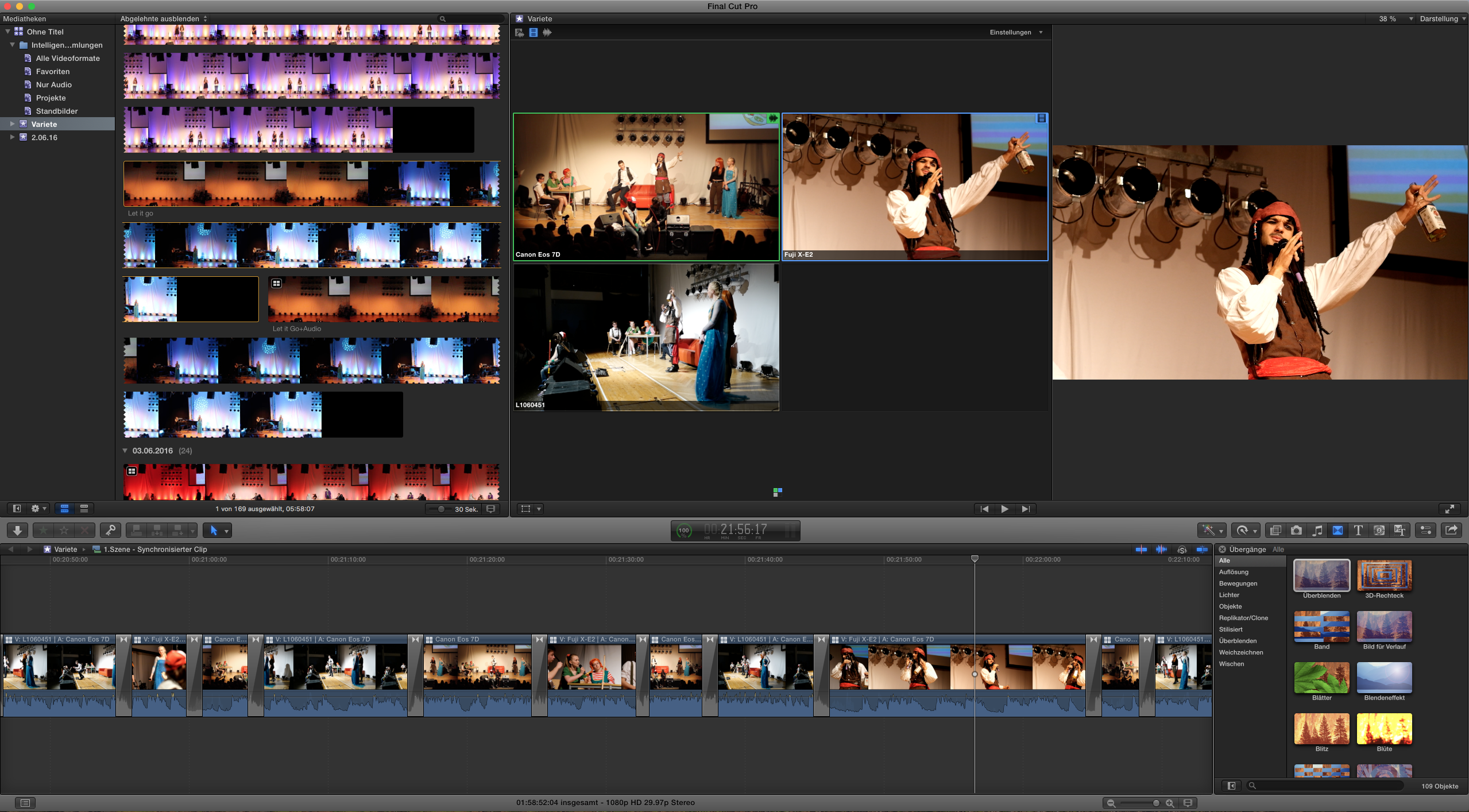The width and height of the screenshot is (1469, 812).
Task: Open the Abgelehnte ausblenden filter dropdown
Action: click(164, 19)
